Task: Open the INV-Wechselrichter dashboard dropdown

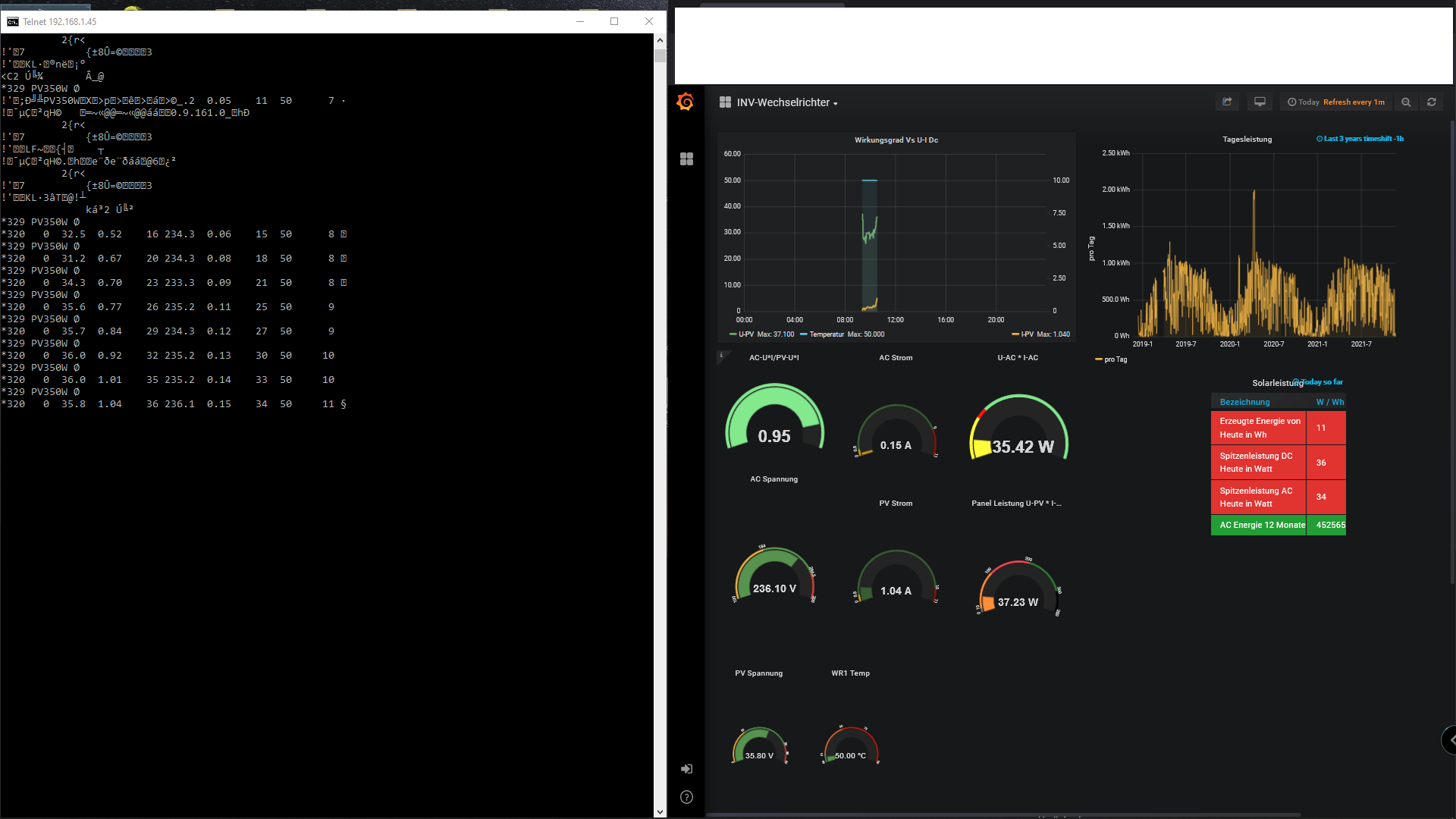Action: point(786,102)
